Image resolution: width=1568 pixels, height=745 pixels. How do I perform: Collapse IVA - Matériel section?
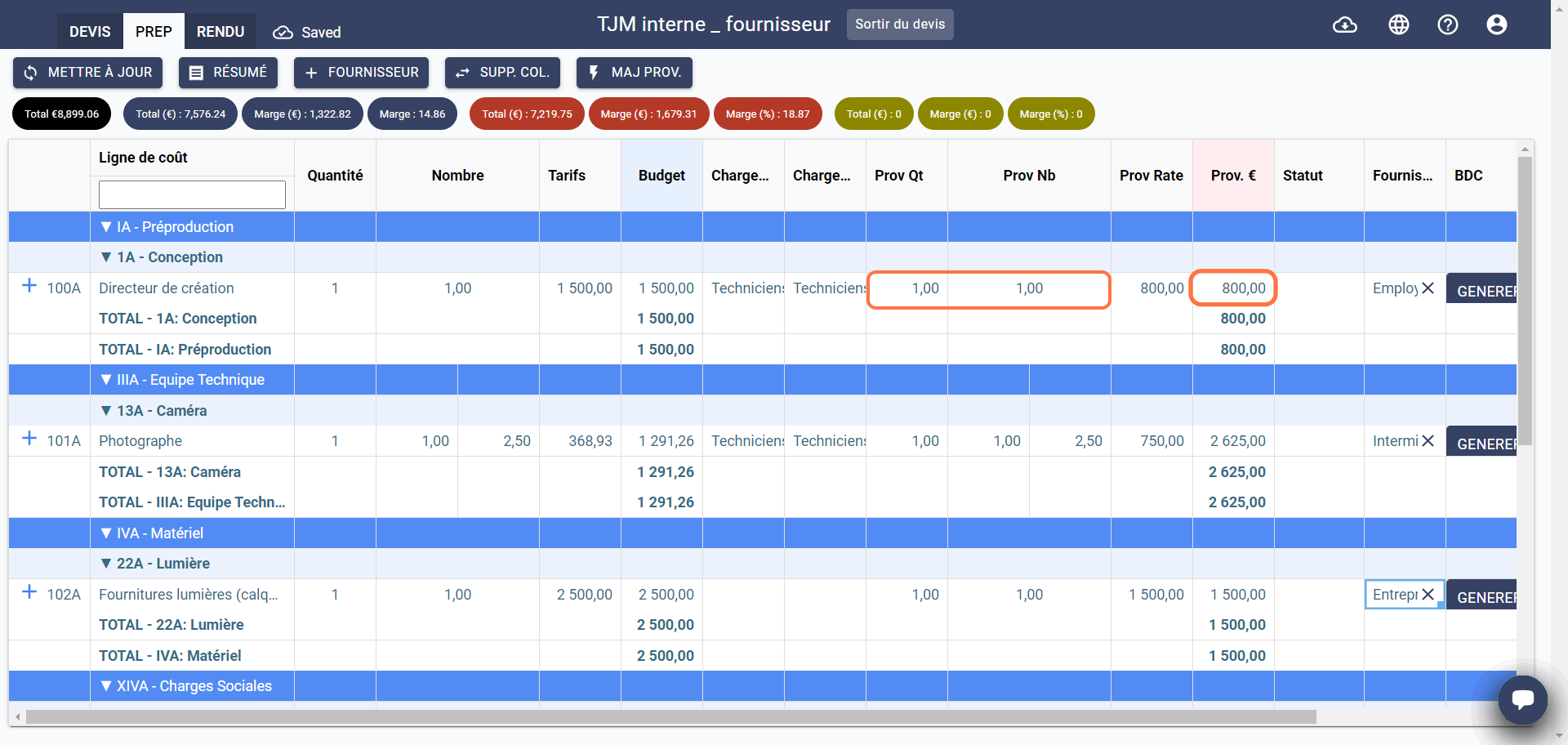click(x=106, y=533)
